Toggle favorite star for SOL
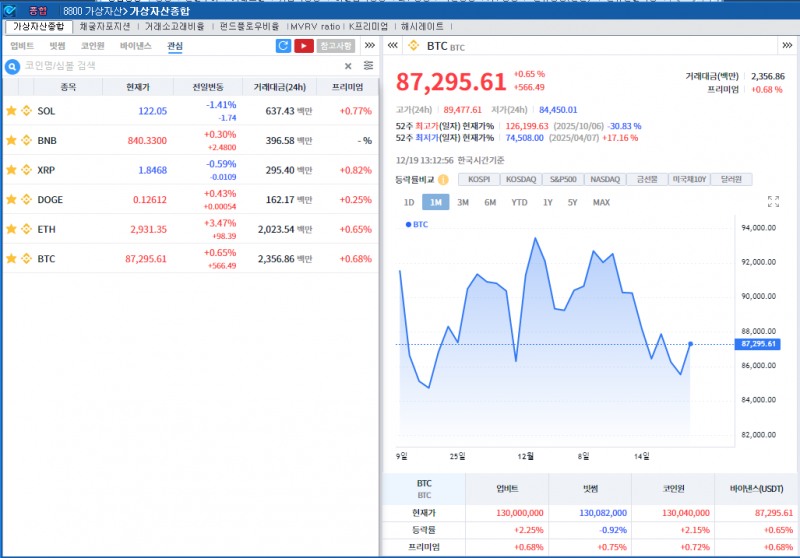 (x=11, y=111)
